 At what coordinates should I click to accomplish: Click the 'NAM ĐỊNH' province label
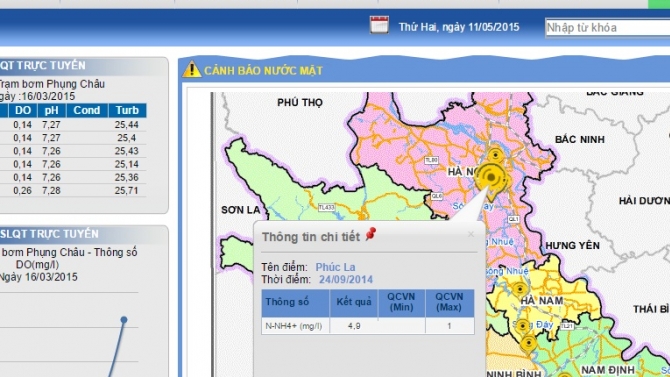tap(608, 370)
